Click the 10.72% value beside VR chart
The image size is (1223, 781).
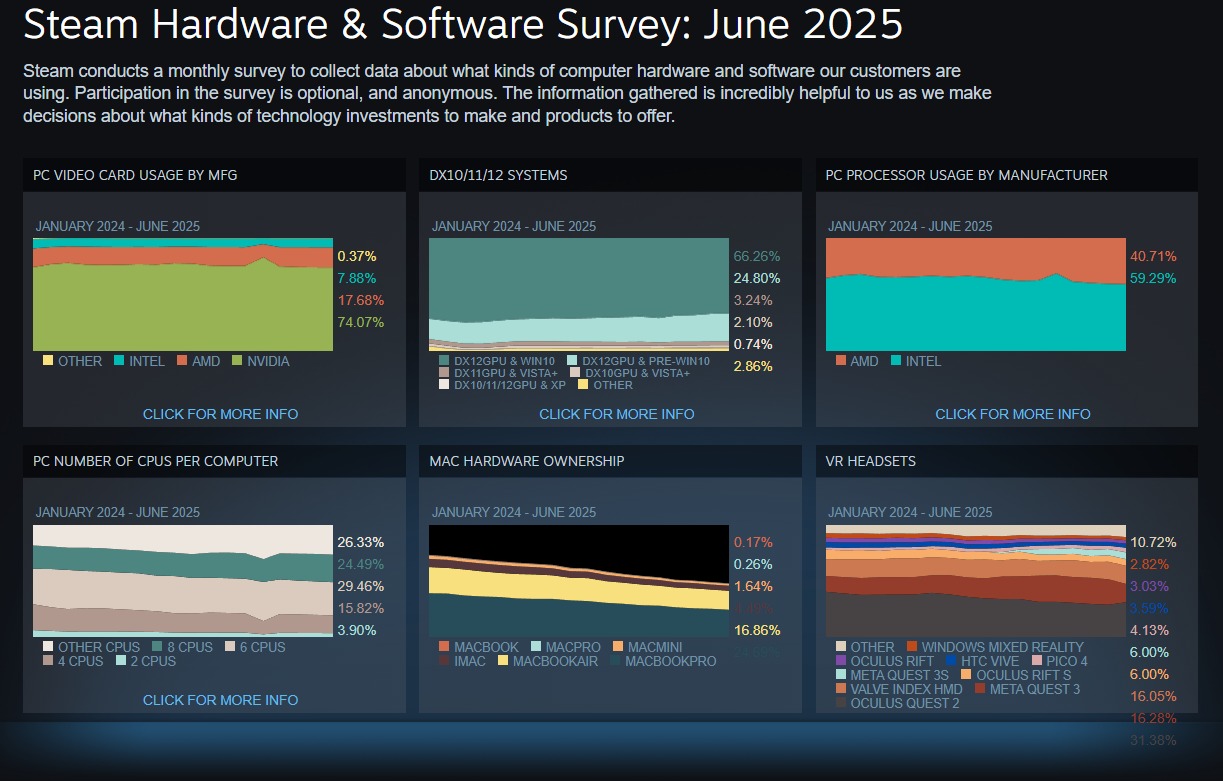[x=1153, y=542]
